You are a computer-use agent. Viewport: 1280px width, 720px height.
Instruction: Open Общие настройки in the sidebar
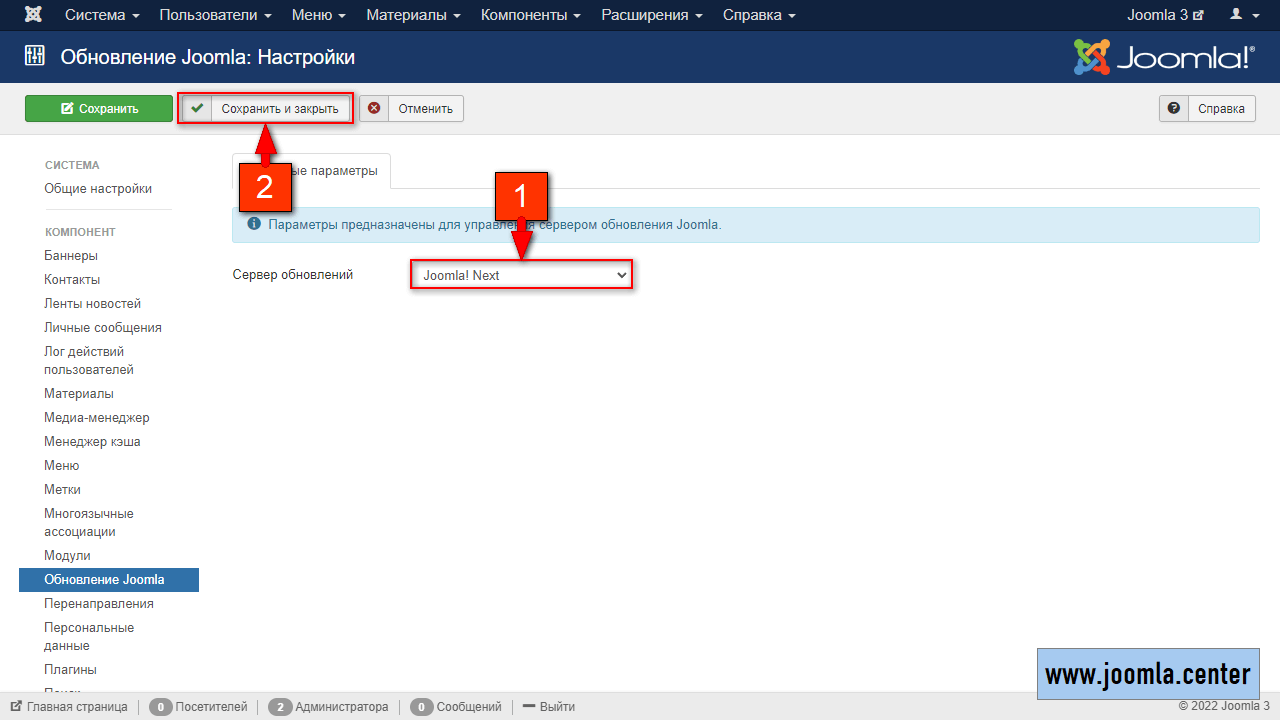[x=98, y=188]
